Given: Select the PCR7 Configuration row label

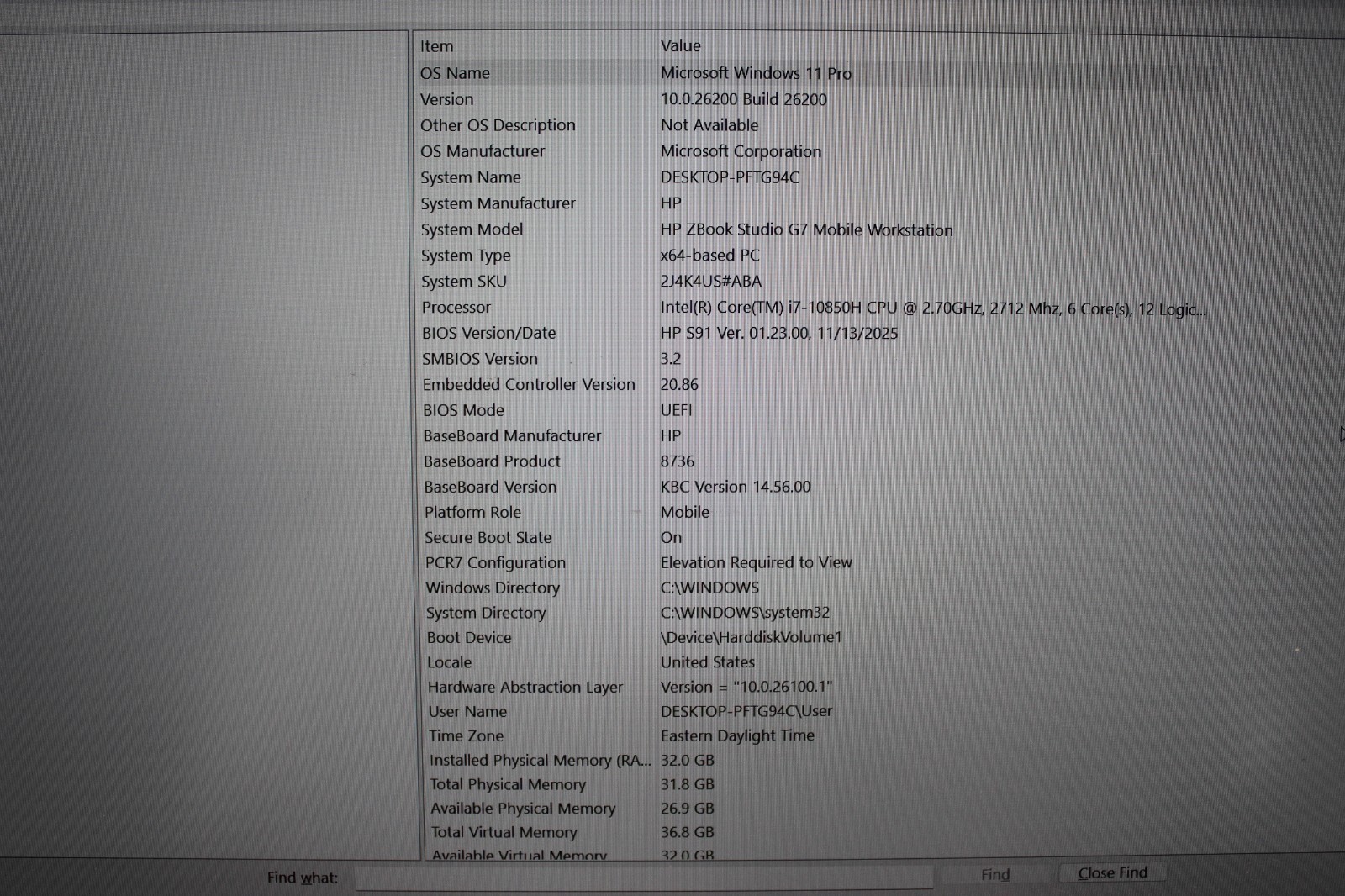Looking at the screenshot, I should point(495,562).
